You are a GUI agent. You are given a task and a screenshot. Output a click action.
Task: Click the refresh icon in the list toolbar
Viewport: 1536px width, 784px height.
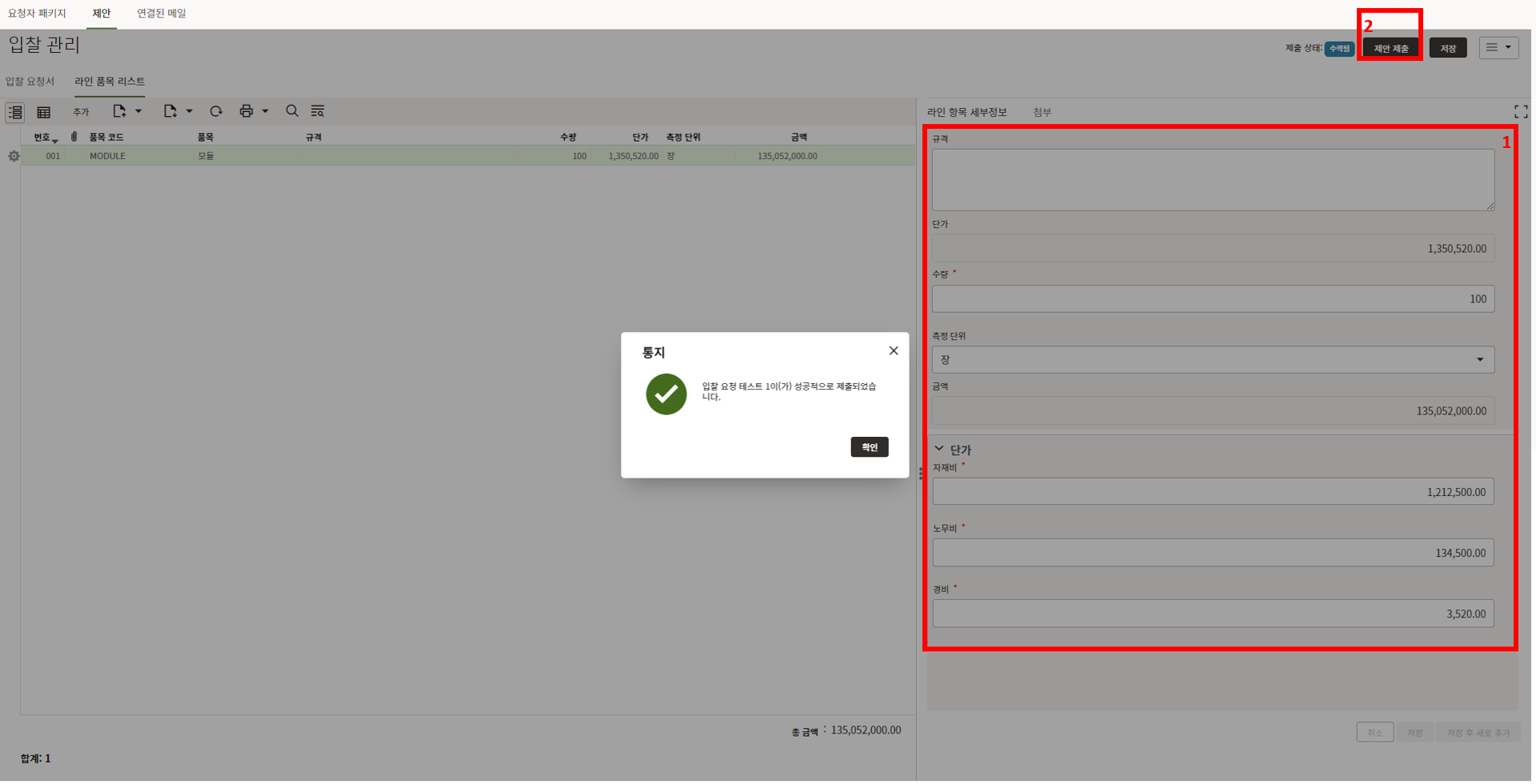click(216, 111)
